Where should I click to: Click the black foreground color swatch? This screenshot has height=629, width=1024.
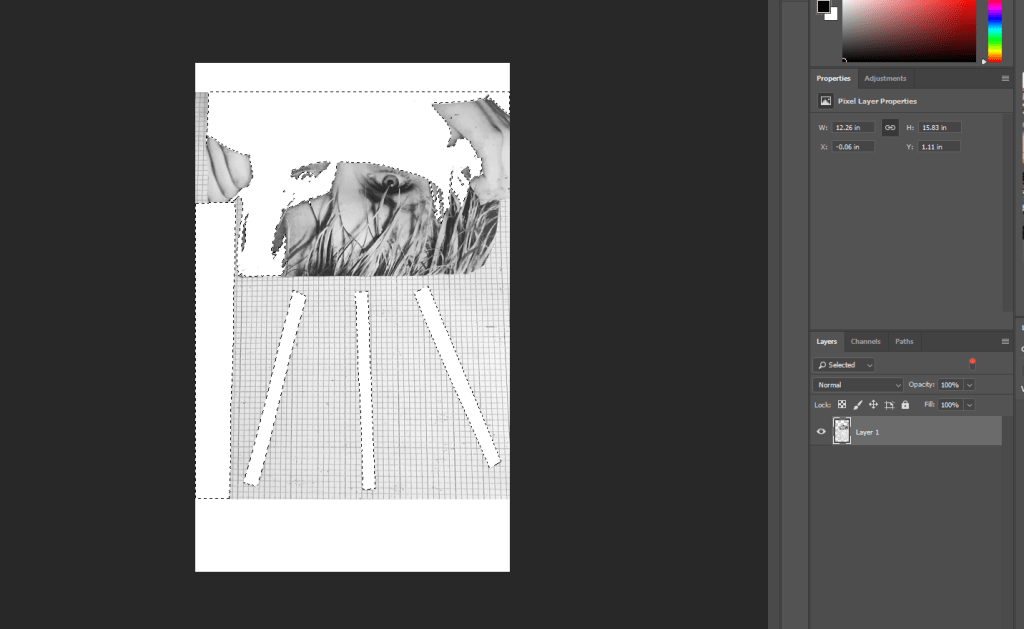click(823, 6)
